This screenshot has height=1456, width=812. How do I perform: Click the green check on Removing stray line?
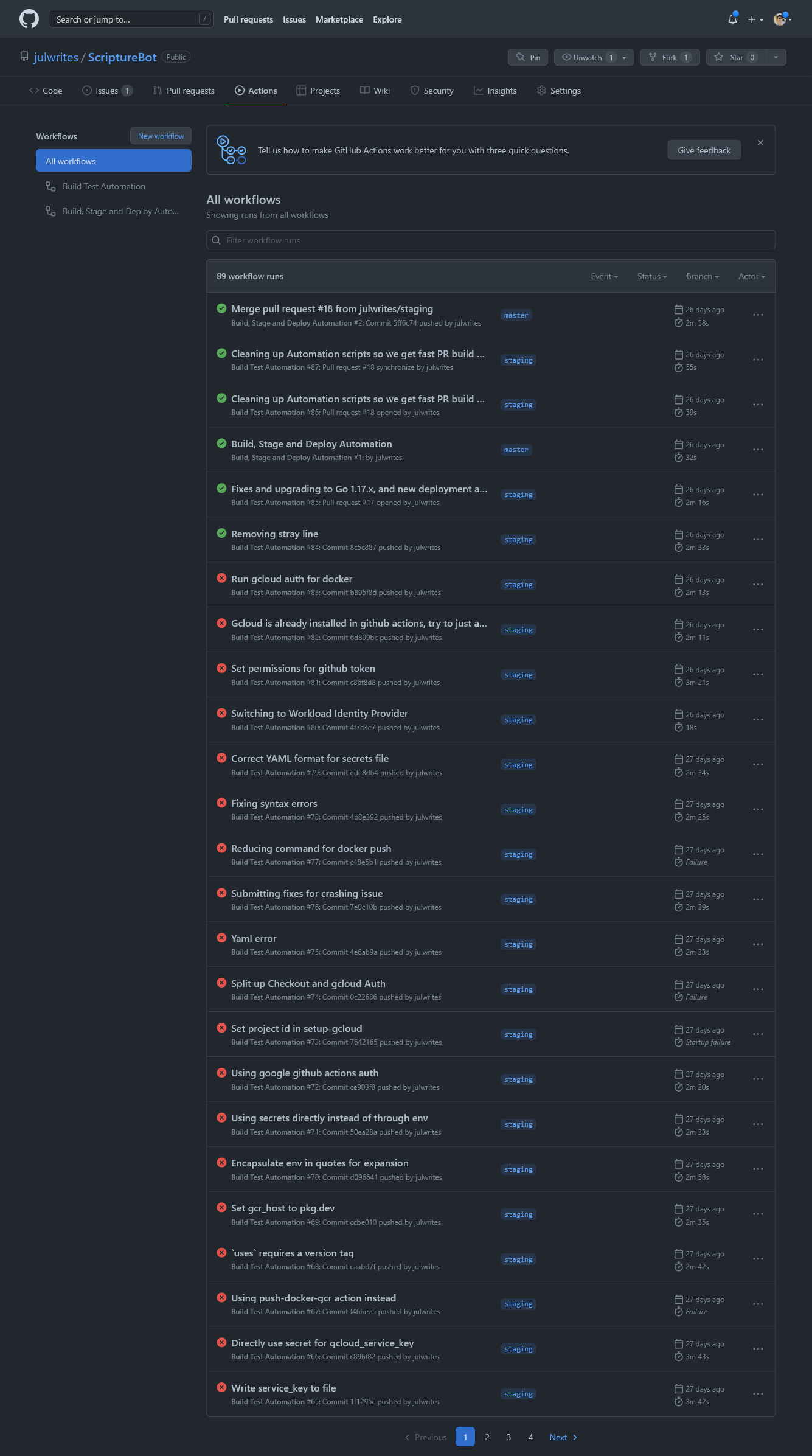[221, 532]
